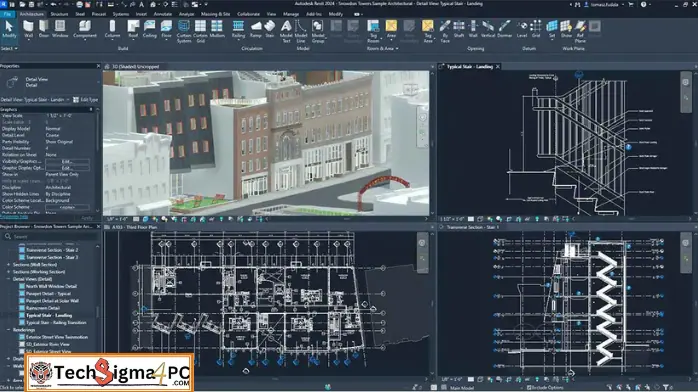This screenshot has height=392, width=698.
Task: Open the Massing & Site tab
Action: tap(215, 14)
